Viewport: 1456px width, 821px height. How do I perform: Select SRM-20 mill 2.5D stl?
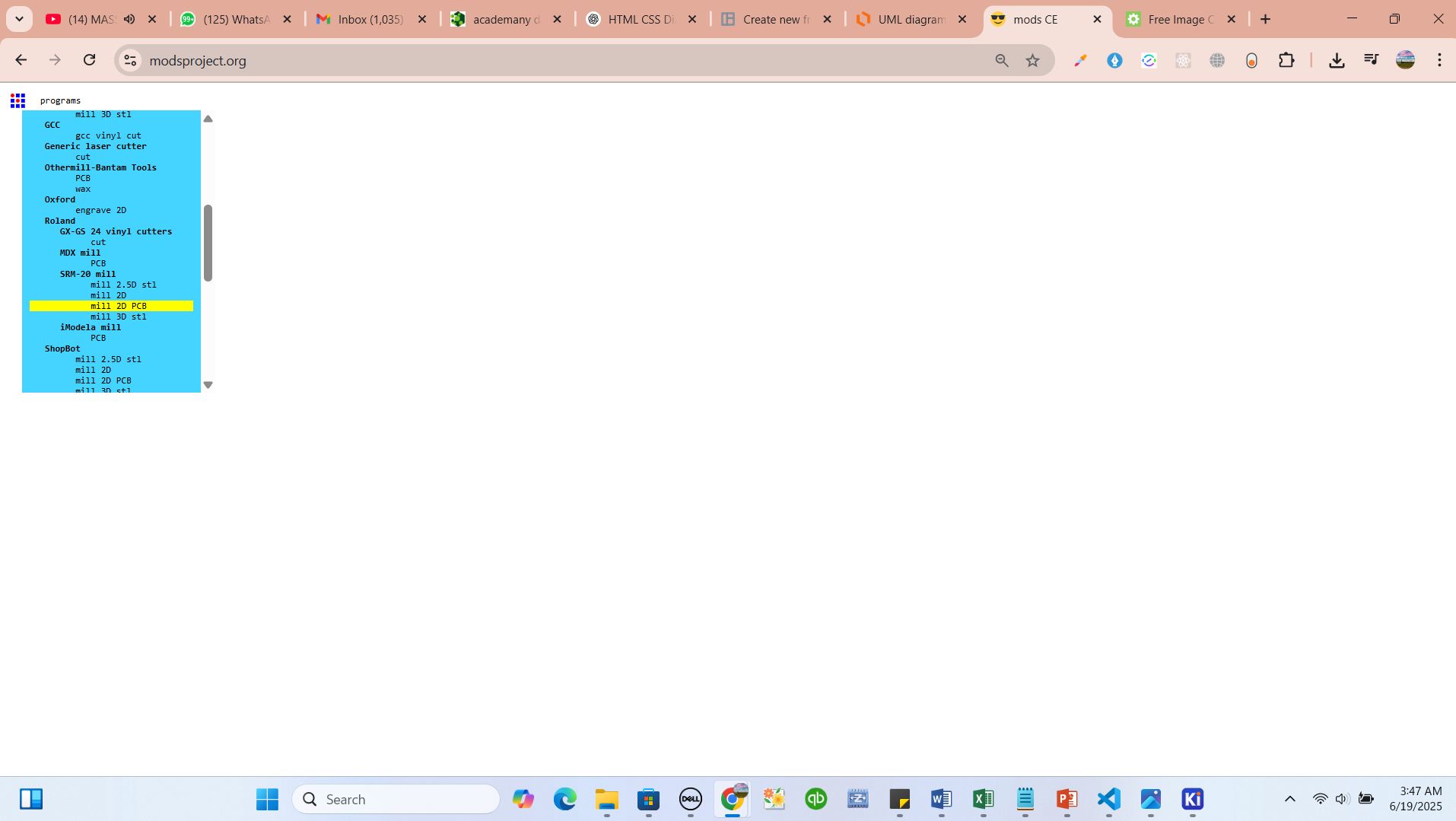click(123, 285)
